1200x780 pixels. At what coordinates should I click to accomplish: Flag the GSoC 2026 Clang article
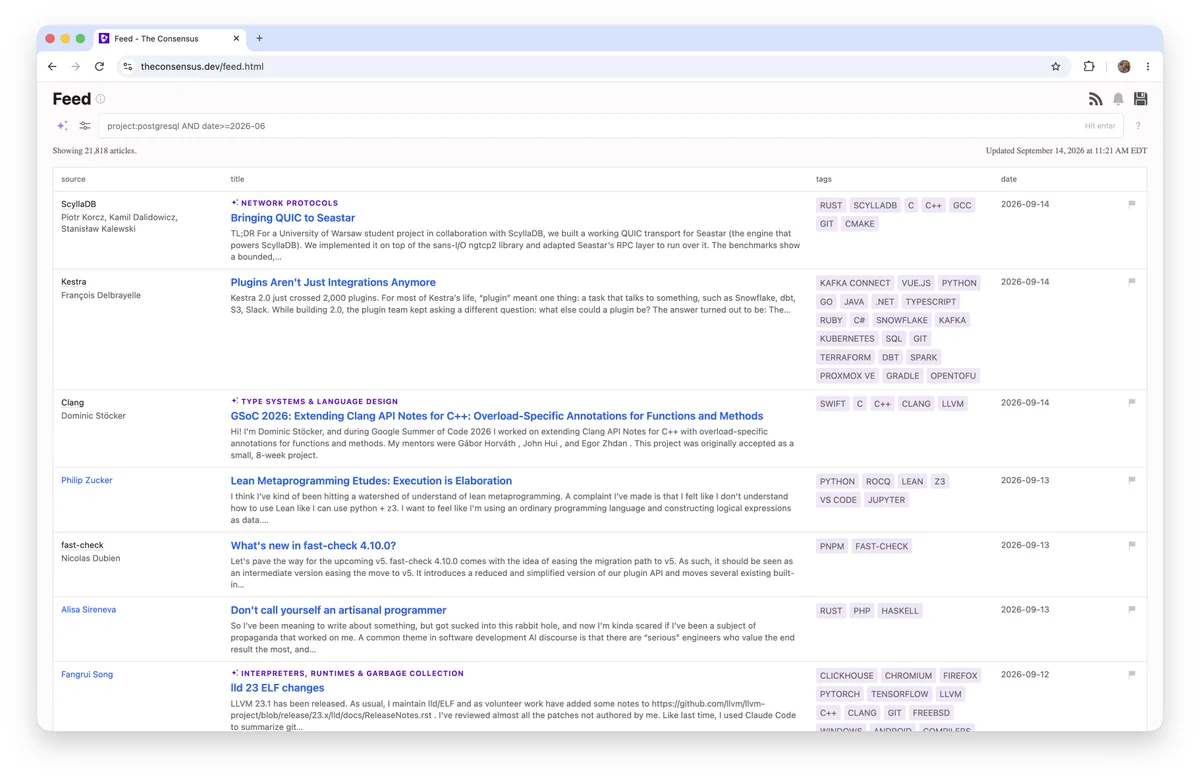1132,403
